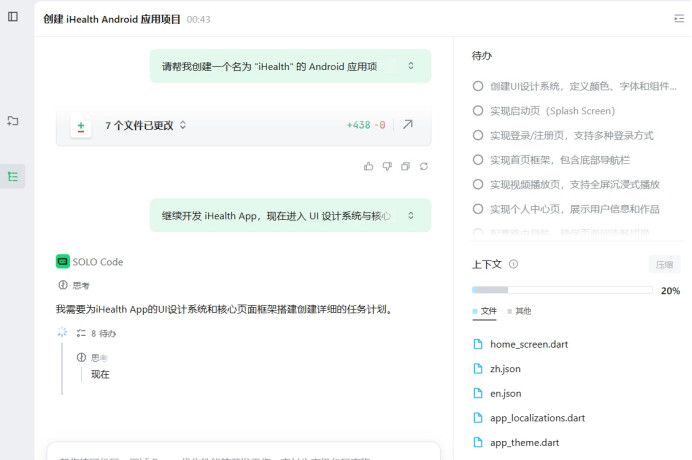The width and height of the screenshot is (692, 460).
Task: Expand the 8 待办 list
Action: point(104,333)
